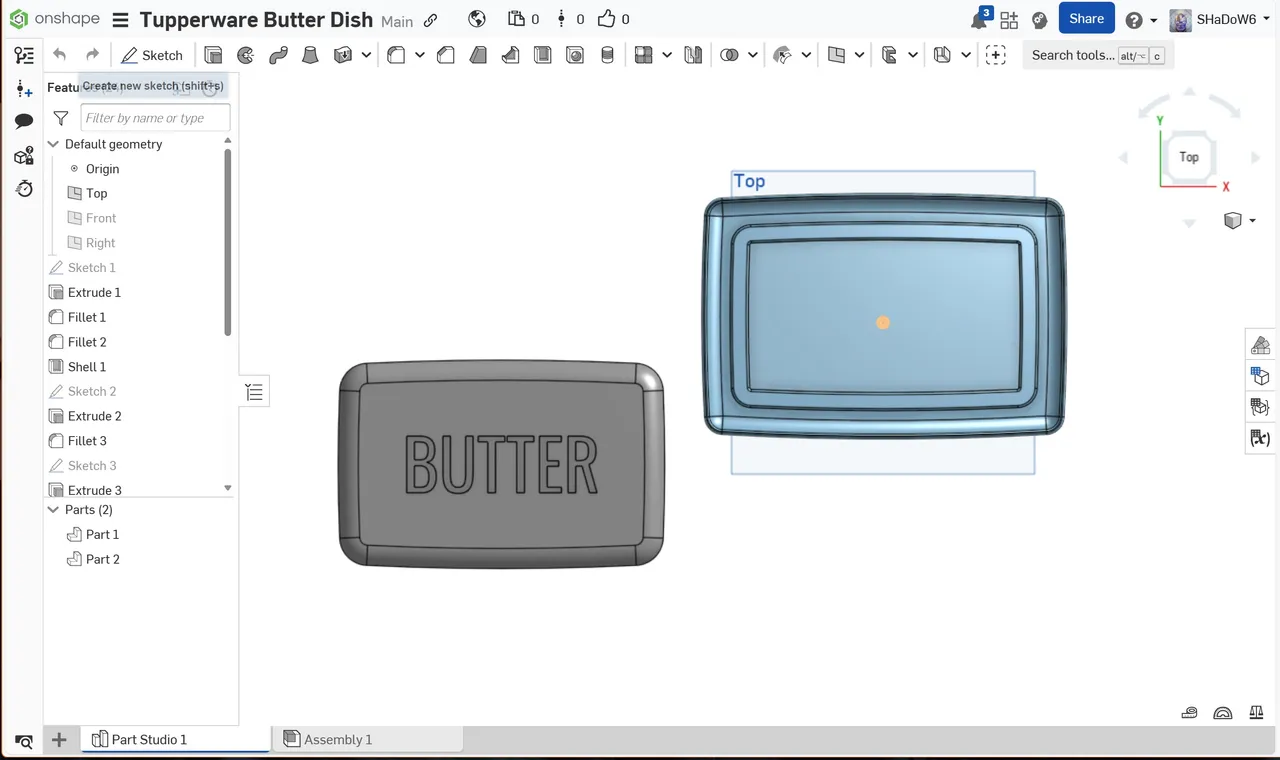Click the thumbs-up like button

603,18
